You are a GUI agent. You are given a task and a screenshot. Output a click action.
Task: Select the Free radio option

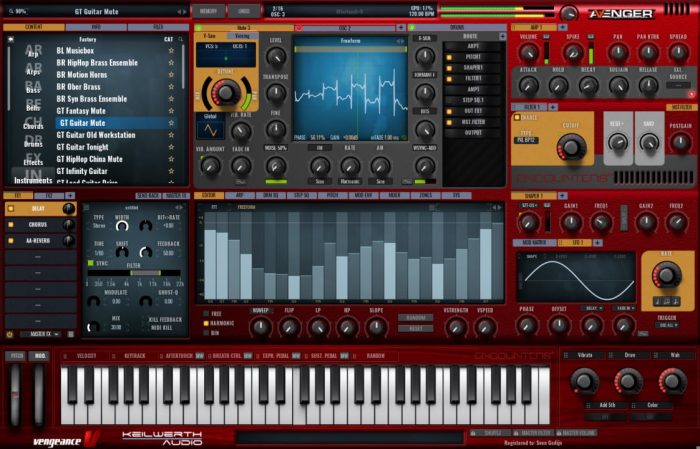click(206, 314)
